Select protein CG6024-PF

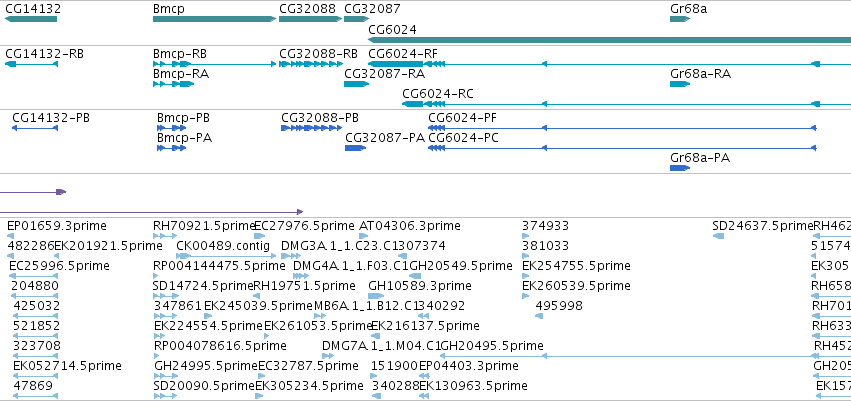point(622,128)
